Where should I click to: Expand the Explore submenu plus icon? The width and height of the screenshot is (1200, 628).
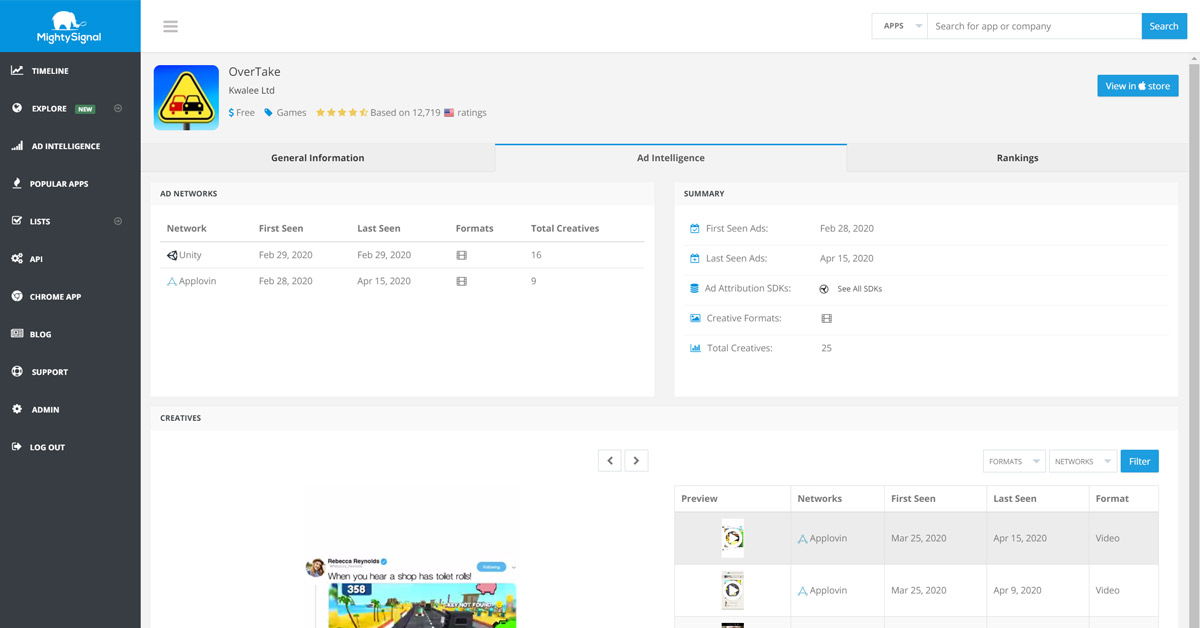click(118, 108)
